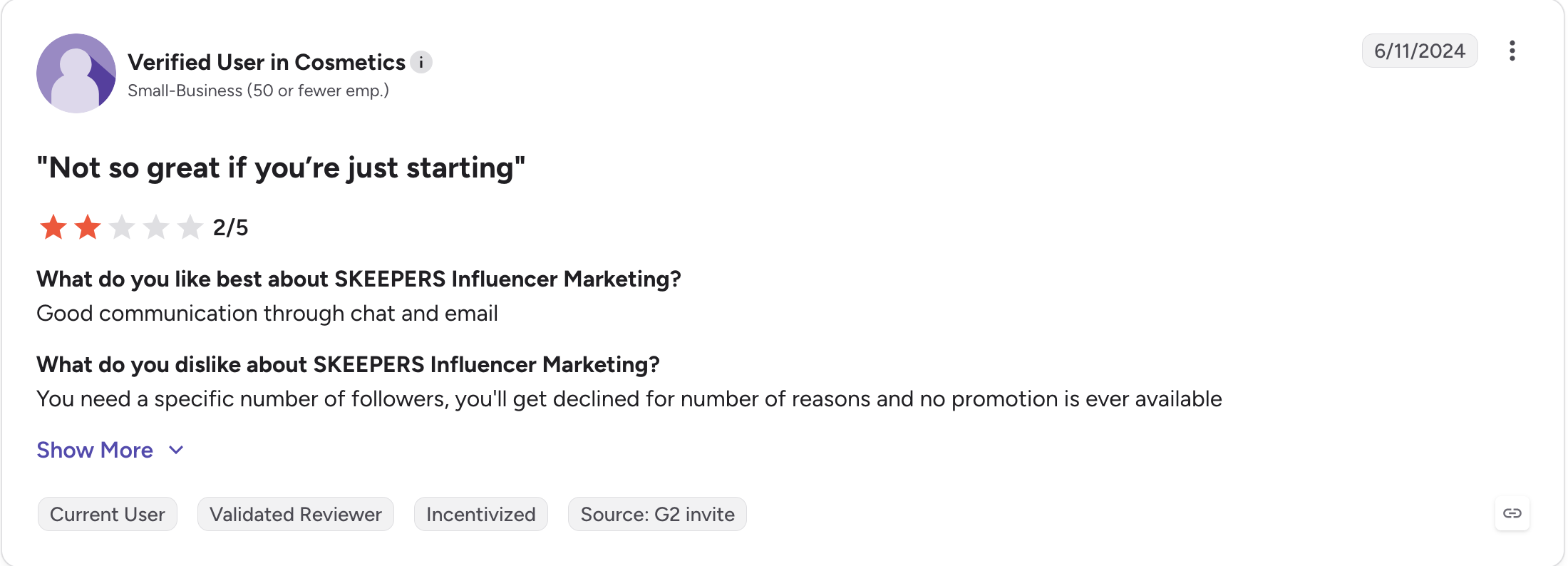The image size is (1568, 566).
Task: Click the second orange star
Action: 88,227
